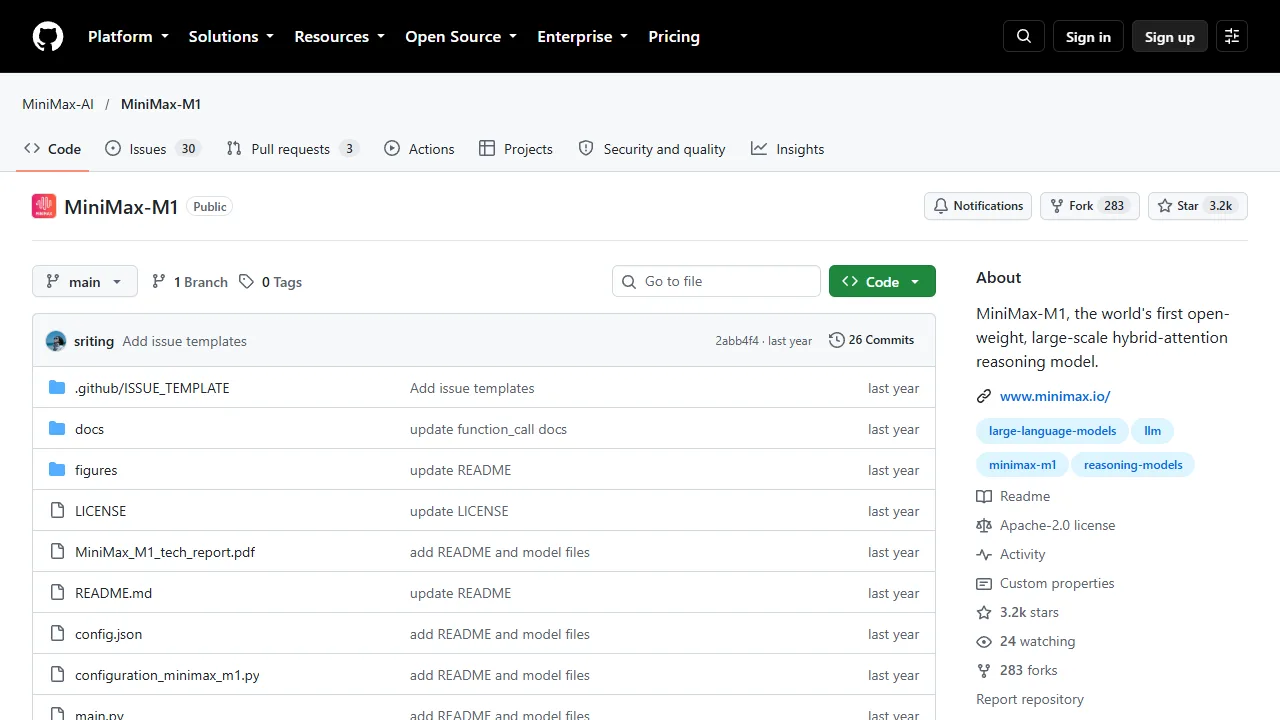Go to the Security and quality tab
The width and height of the screenshot is (1280, 720).
point(652,149)
